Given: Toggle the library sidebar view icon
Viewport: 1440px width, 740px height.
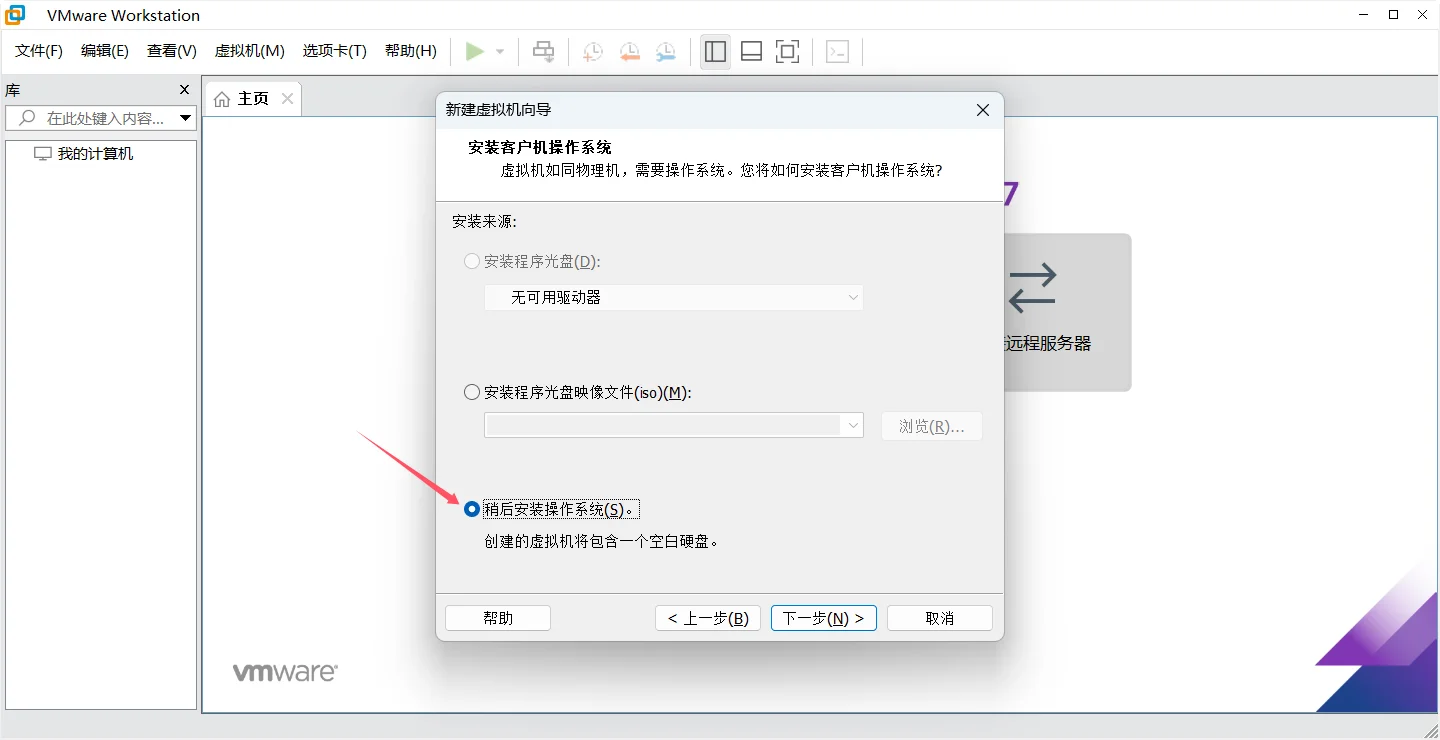Looking at the screenshot, I should [715, 51].
